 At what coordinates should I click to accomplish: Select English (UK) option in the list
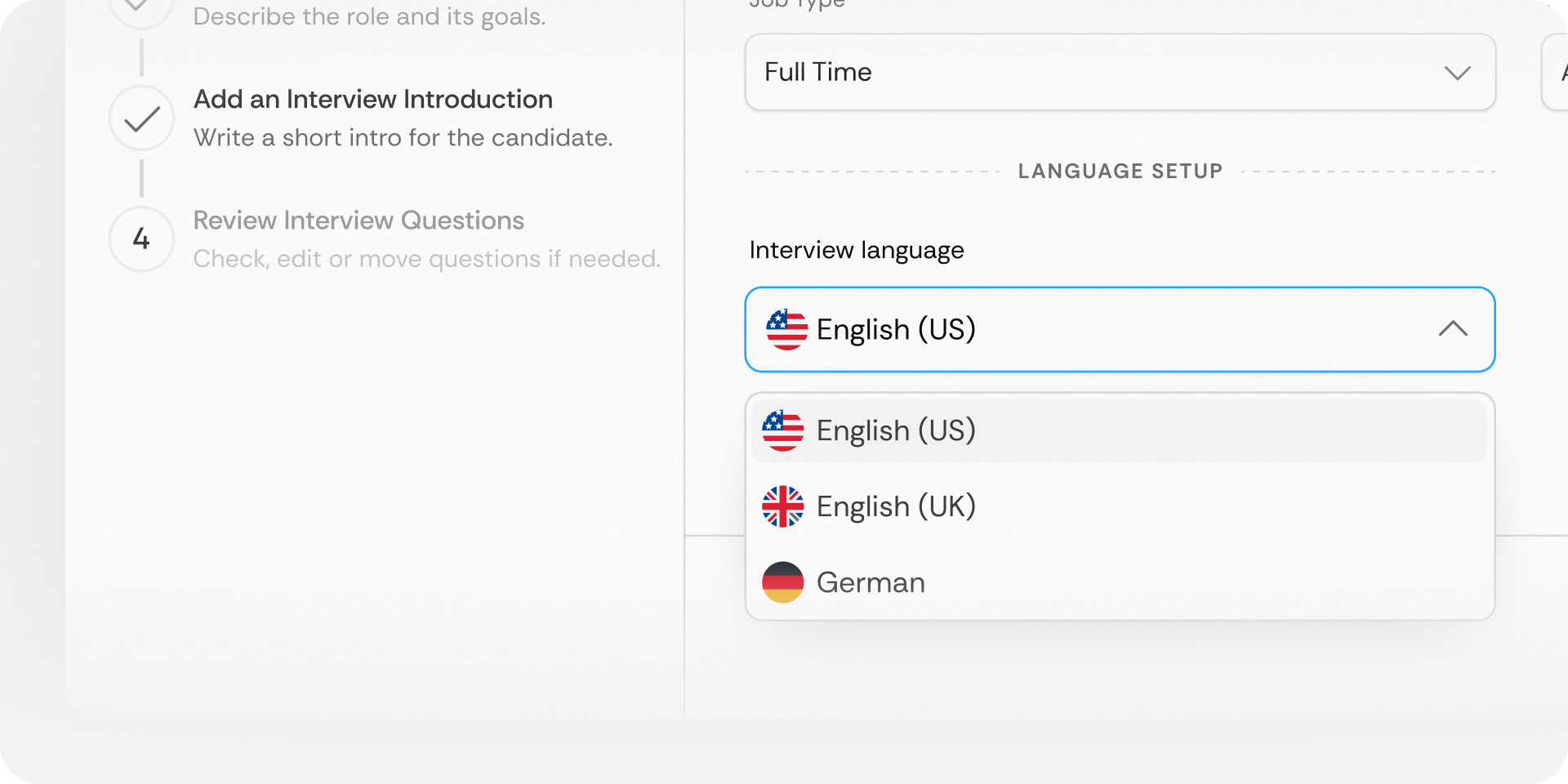tap(1119, 506)
